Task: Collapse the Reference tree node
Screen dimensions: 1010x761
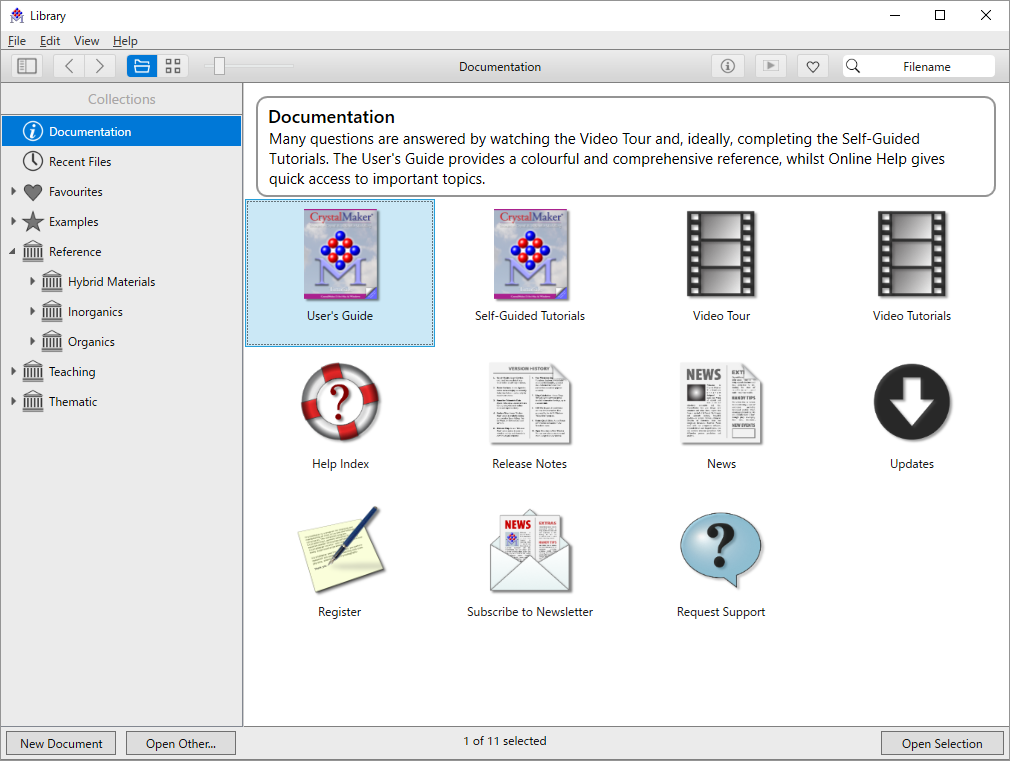Action: point(12,252)
